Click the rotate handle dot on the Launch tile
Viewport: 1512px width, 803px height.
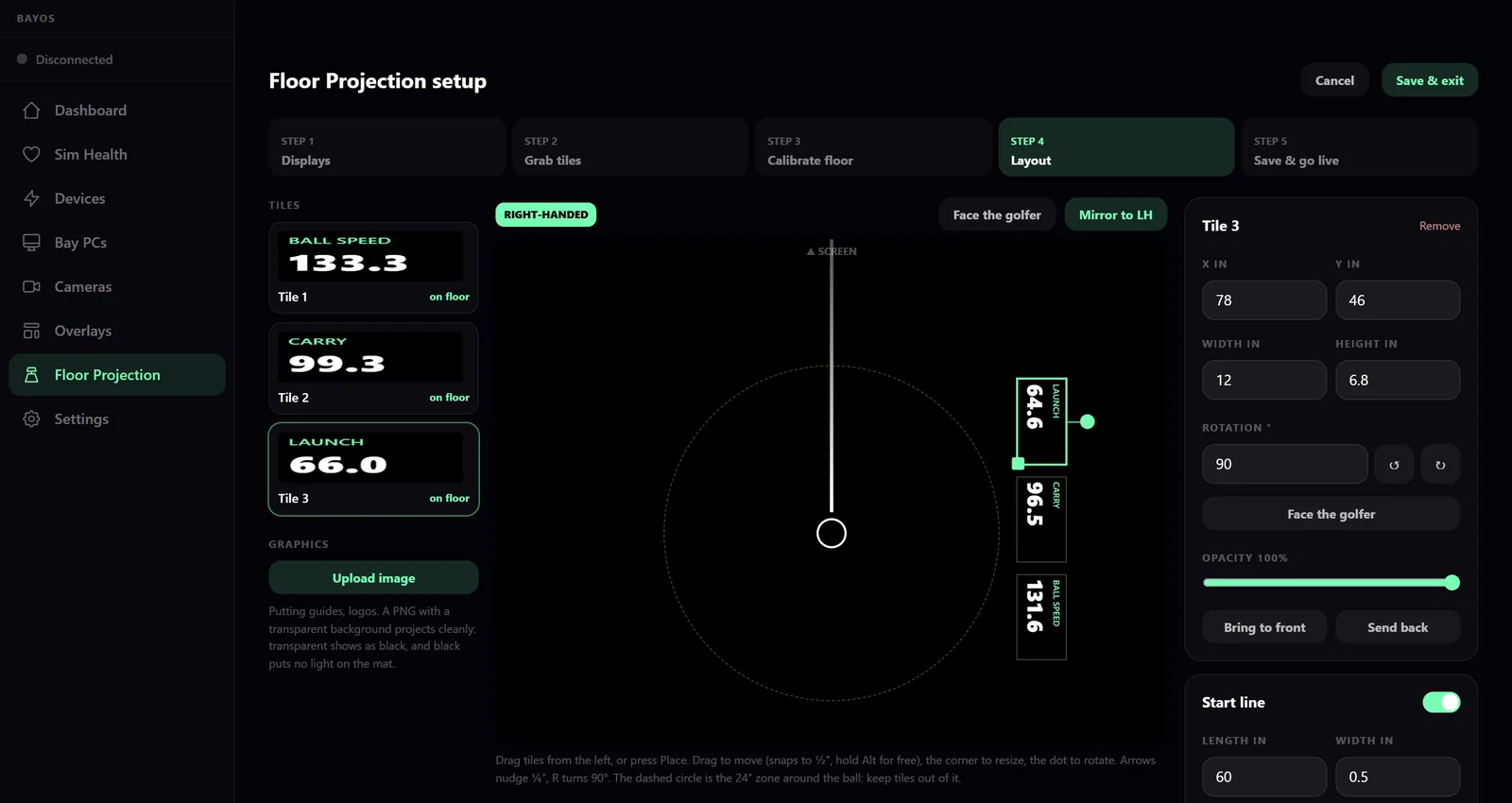1088,421
